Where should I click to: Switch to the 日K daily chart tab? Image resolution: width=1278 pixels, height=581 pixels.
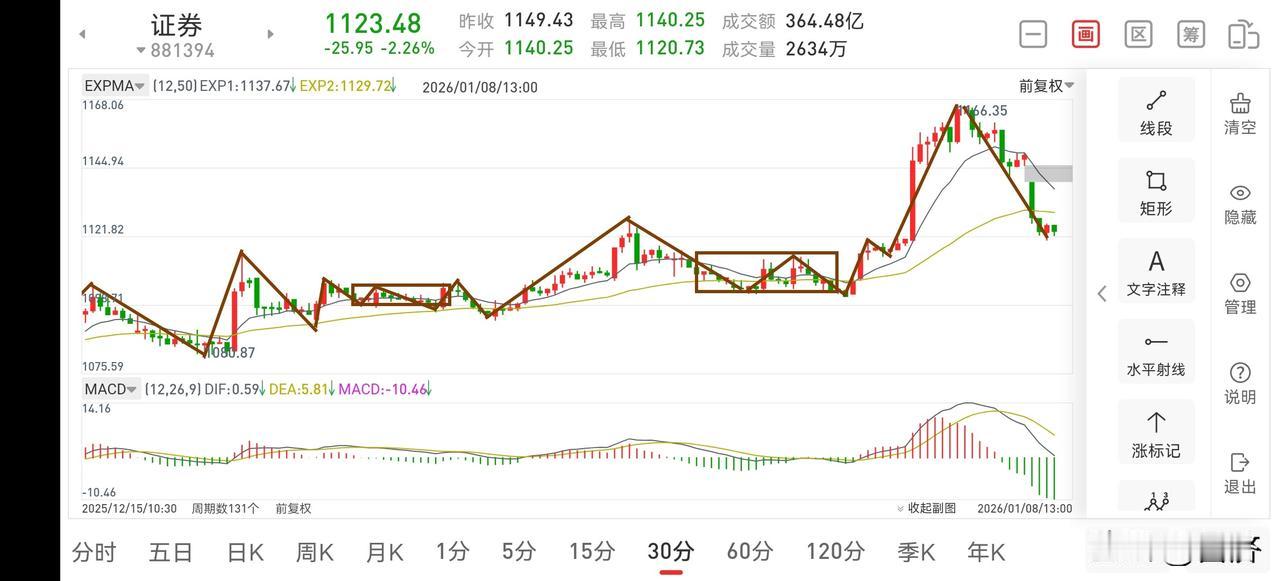coord(244,551)
